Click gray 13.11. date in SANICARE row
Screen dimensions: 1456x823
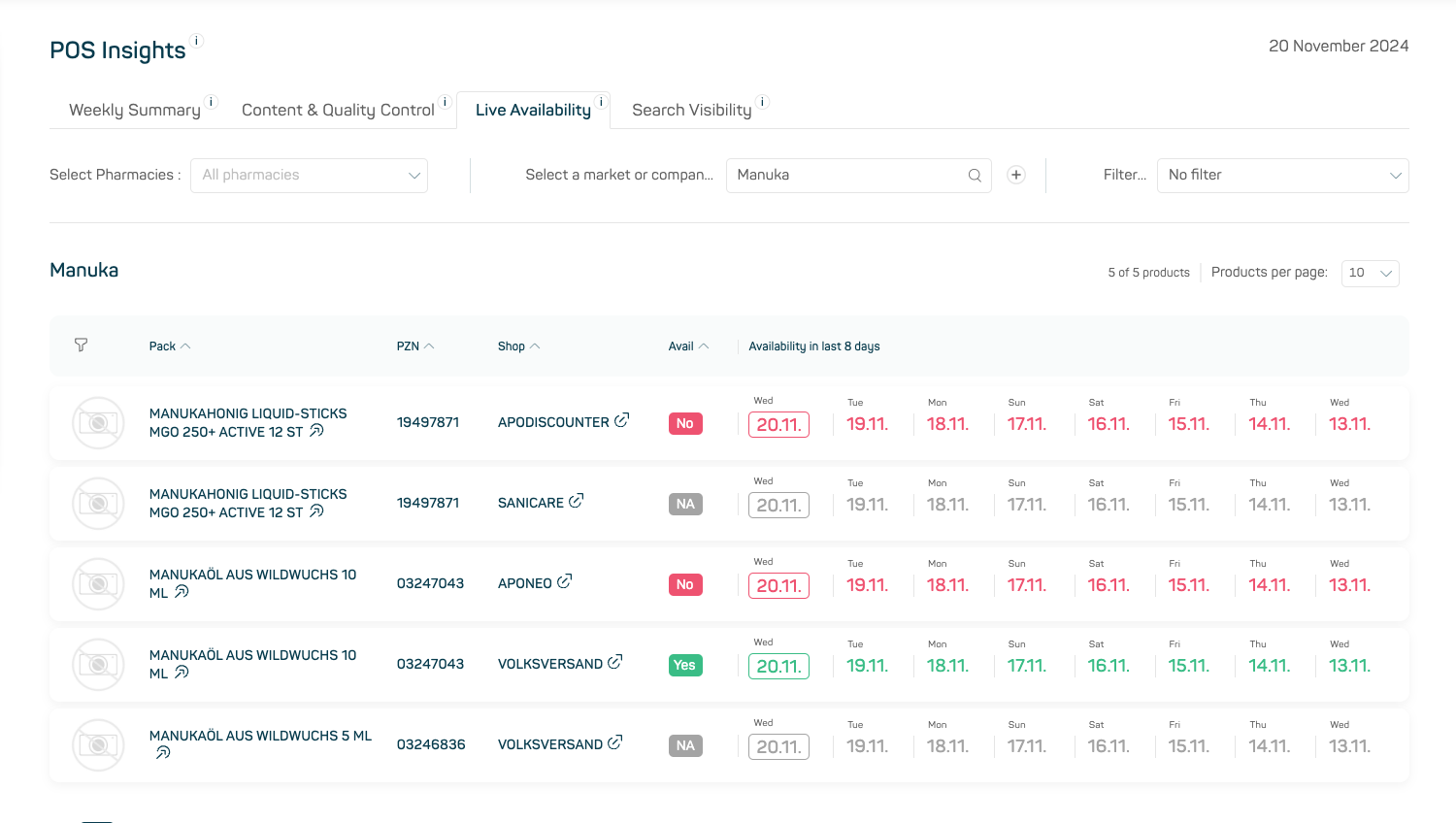click(1349, 505)
